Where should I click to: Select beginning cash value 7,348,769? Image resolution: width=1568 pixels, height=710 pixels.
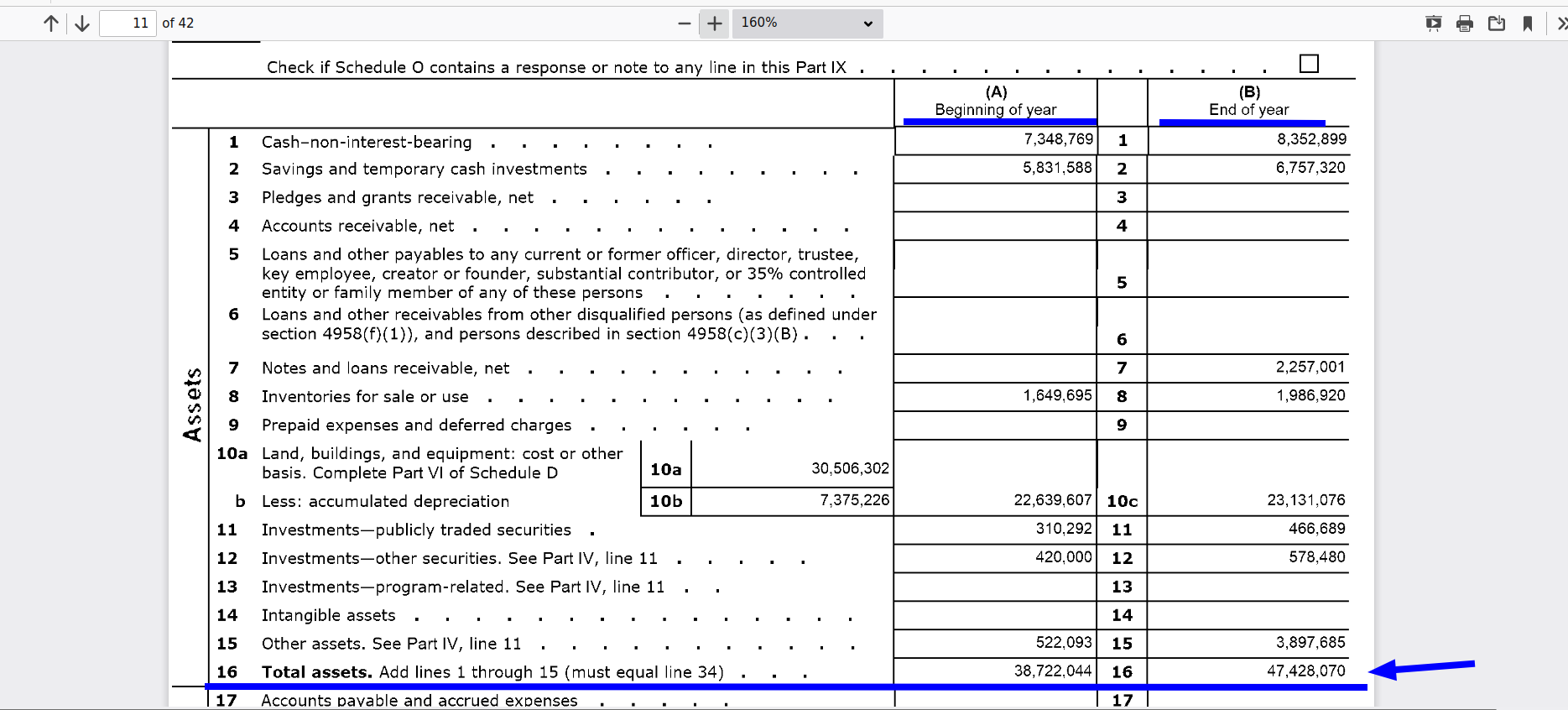1058,139
